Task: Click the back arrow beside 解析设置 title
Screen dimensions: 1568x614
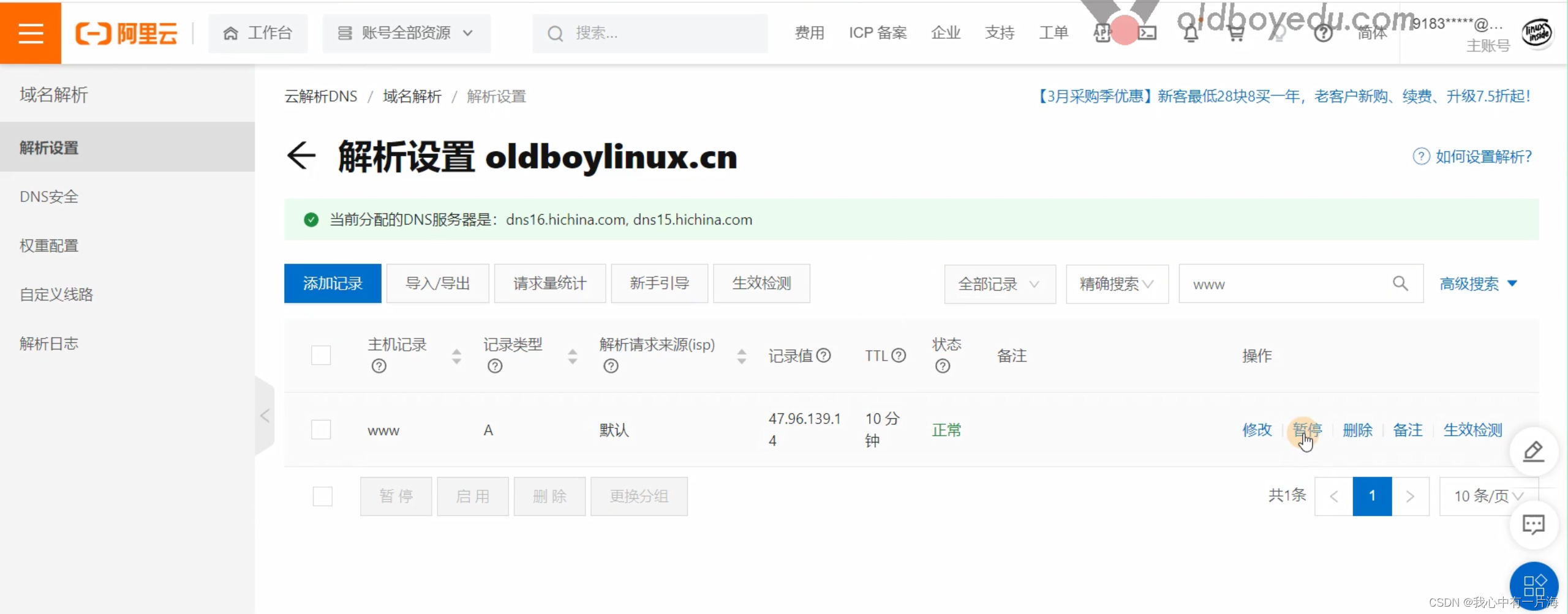Action: coord(301,155)
